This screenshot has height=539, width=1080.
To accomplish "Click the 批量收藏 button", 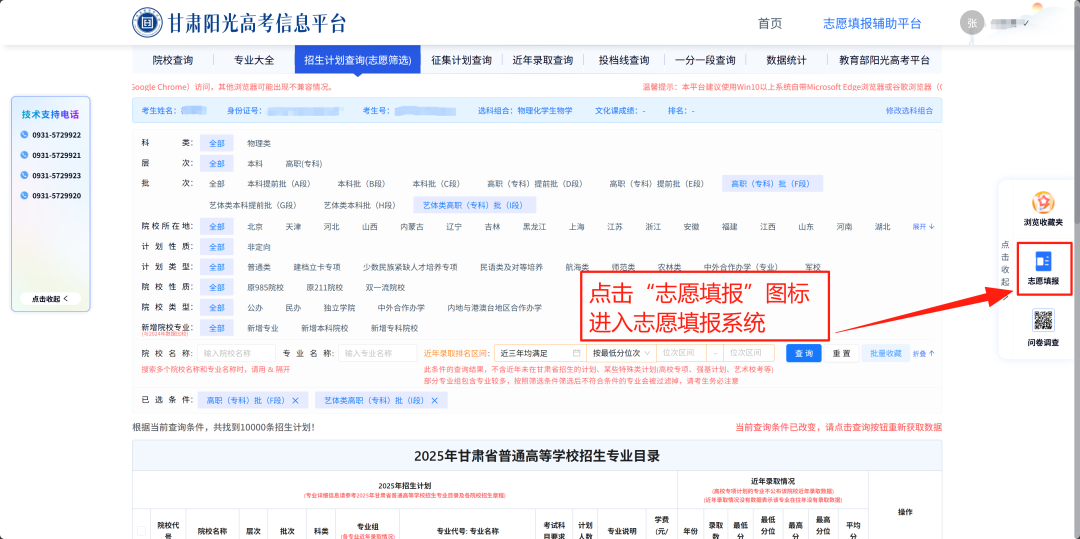I will click(x=885, y=353).
